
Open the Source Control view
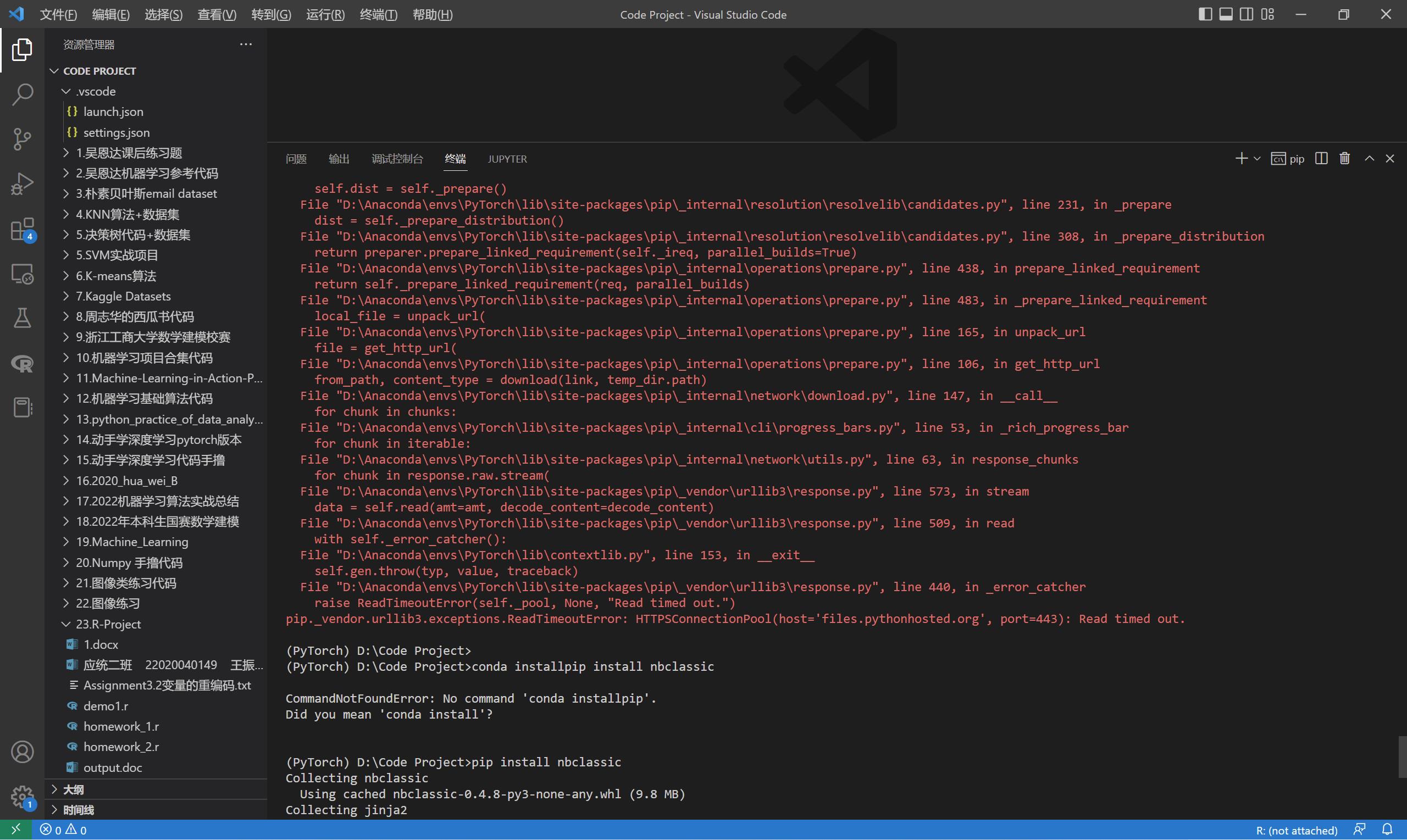[x=22, y=139]
